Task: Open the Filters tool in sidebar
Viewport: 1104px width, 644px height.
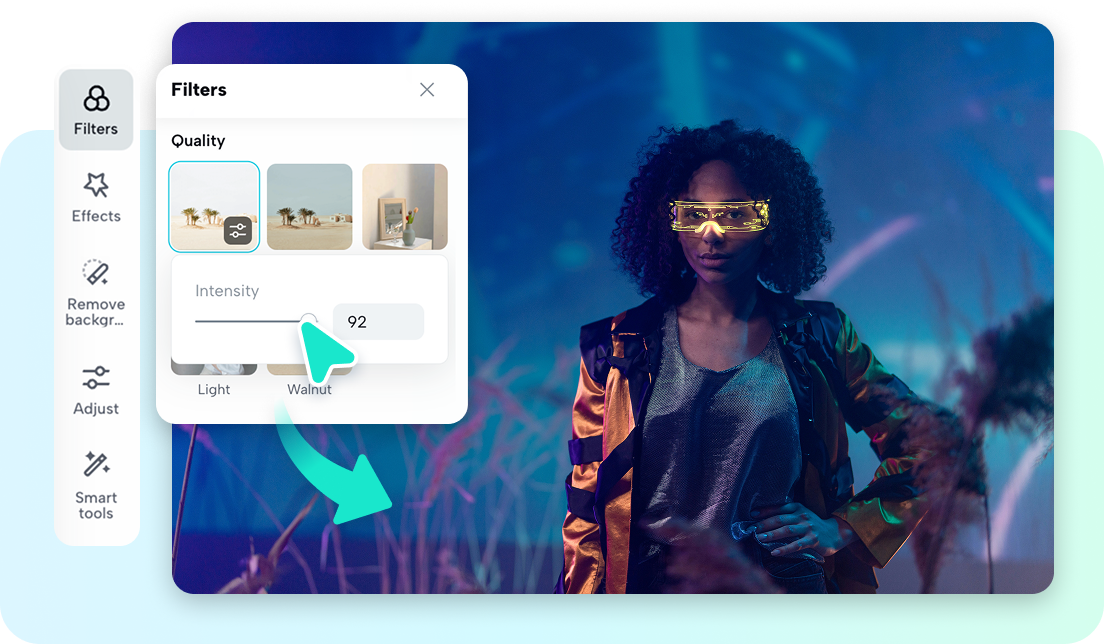Action: point(96,110)
